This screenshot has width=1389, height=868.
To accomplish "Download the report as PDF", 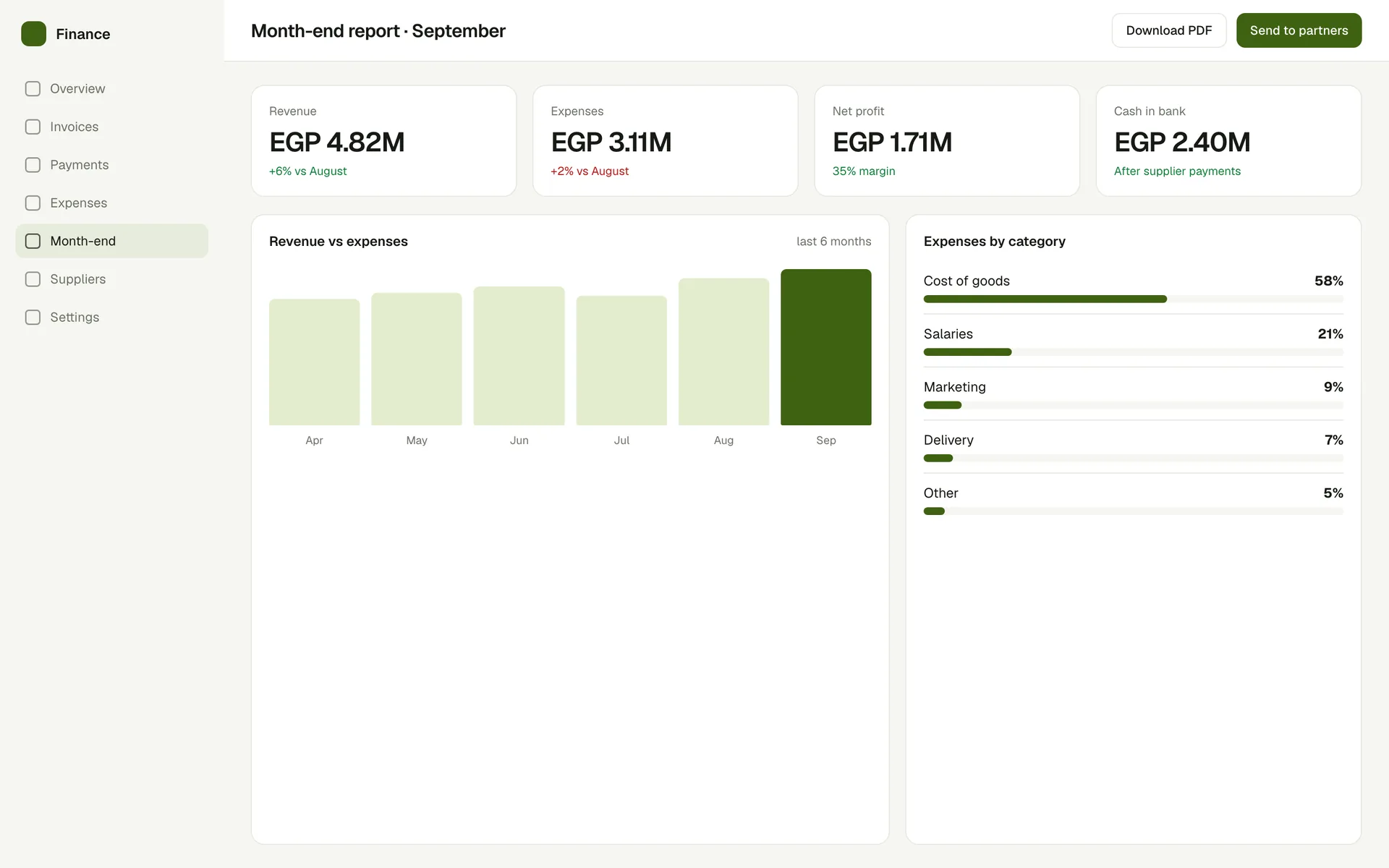I will pos(1168,30).
